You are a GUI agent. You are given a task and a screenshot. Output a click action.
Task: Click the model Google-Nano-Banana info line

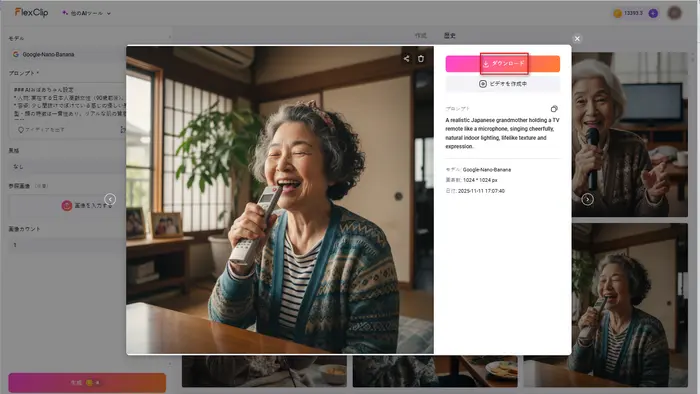[478, 170]
